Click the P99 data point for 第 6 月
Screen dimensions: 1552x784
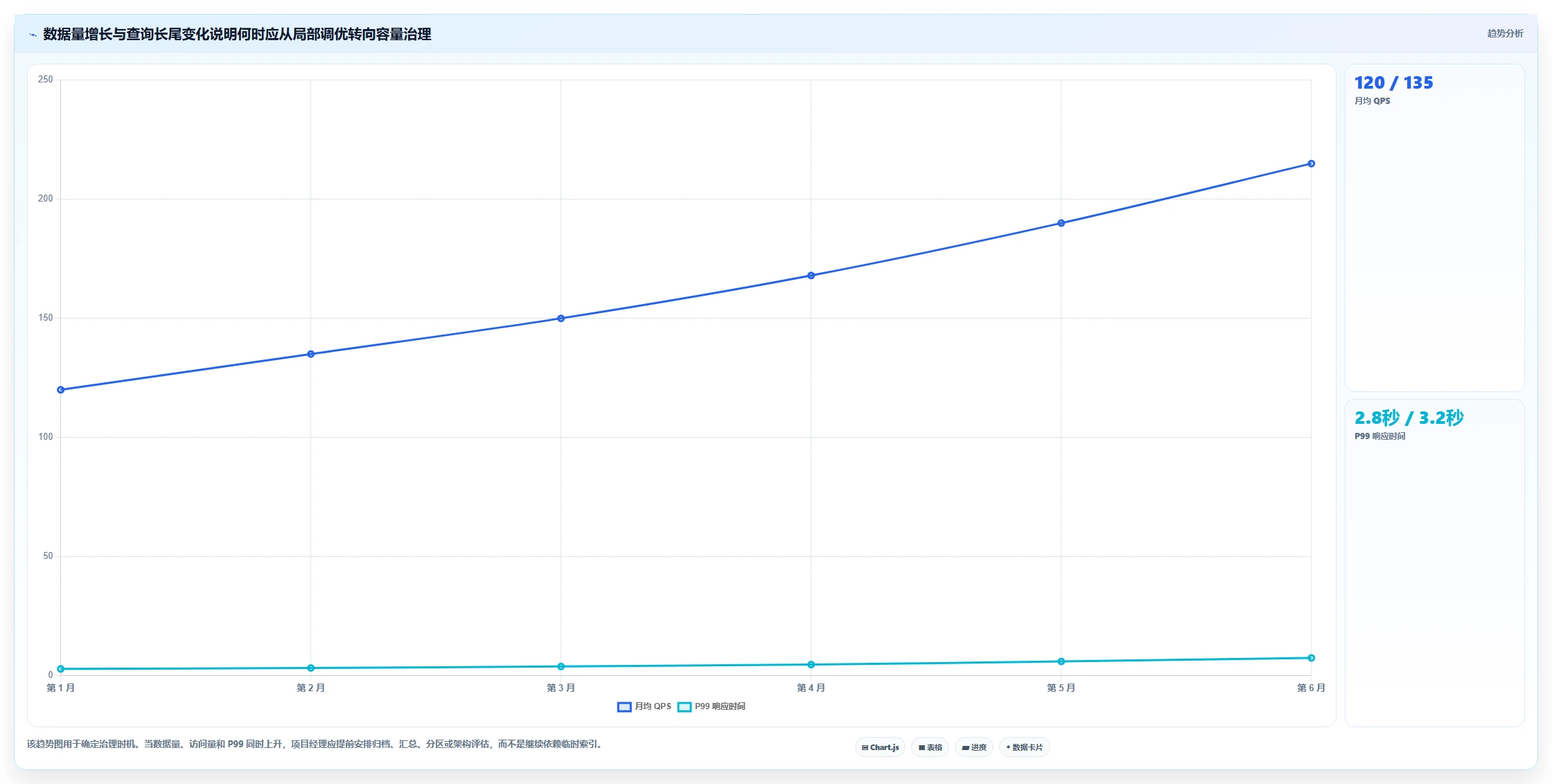(x=1312, y=658)
